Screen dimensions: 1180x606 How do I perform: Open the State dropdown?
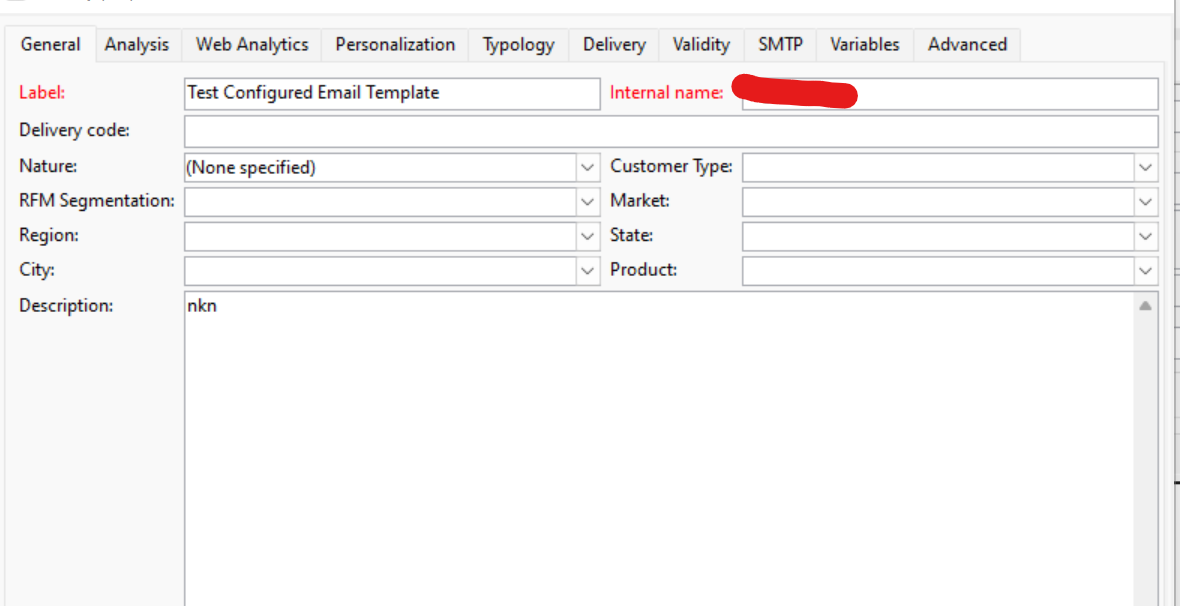coord(1145,237)
